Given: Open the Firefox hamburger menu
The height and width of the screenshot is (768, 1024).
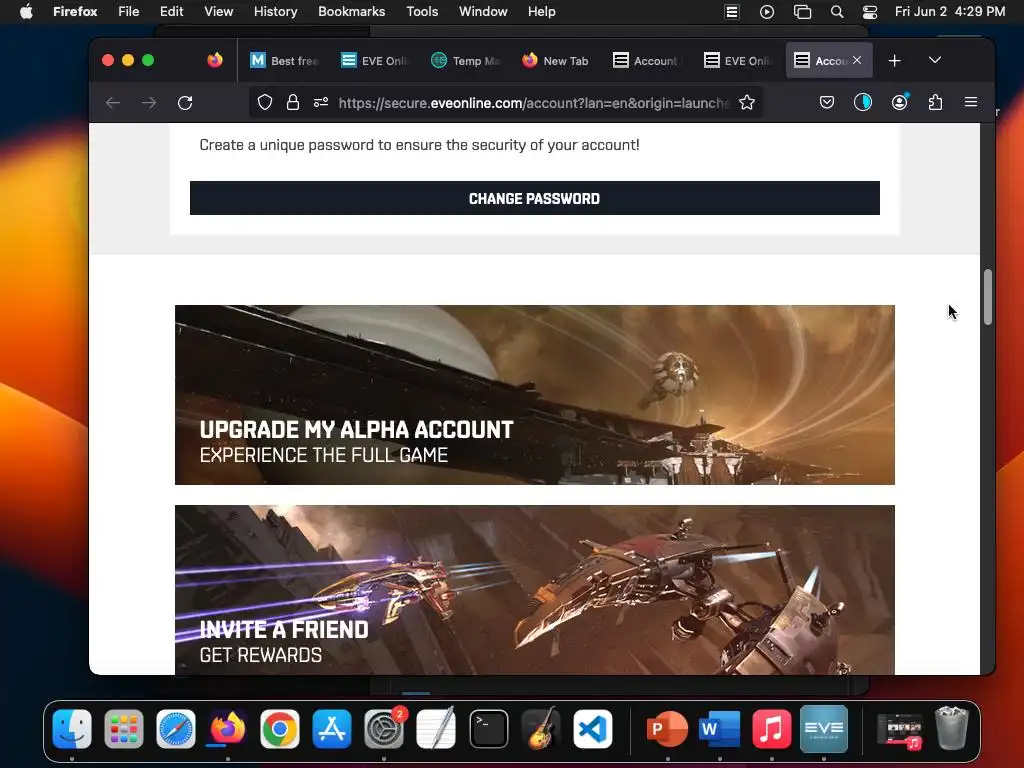Looking at the screenshot, I should [x=971, y=103].
